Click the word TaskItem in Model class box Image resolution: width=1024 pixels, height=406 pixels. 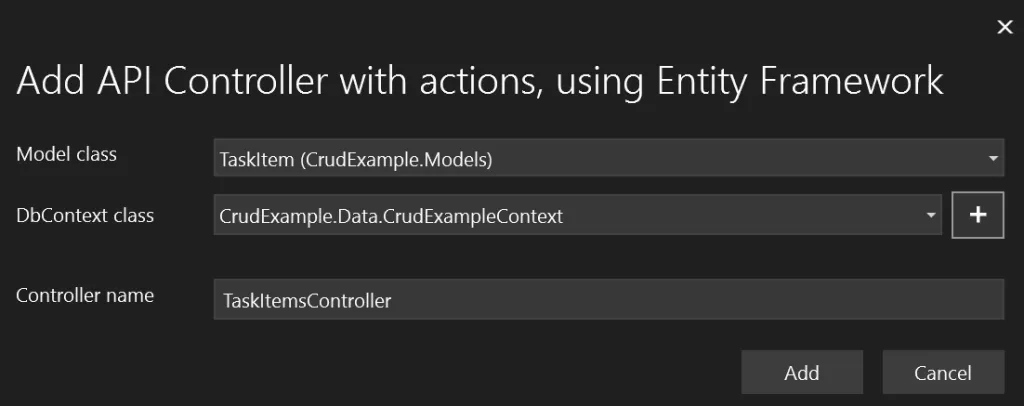(x=257, y=159)
